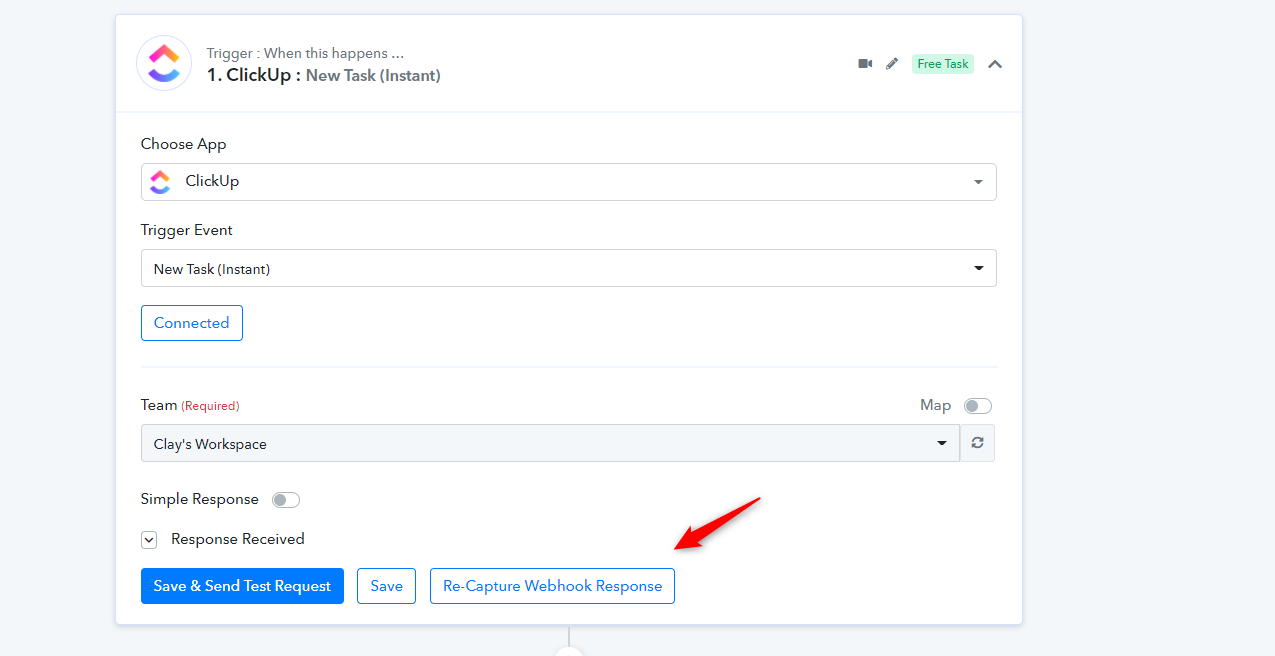Click Re-Capture Webhook Response button
This screenshot has height=656, width=1275.
552,586
